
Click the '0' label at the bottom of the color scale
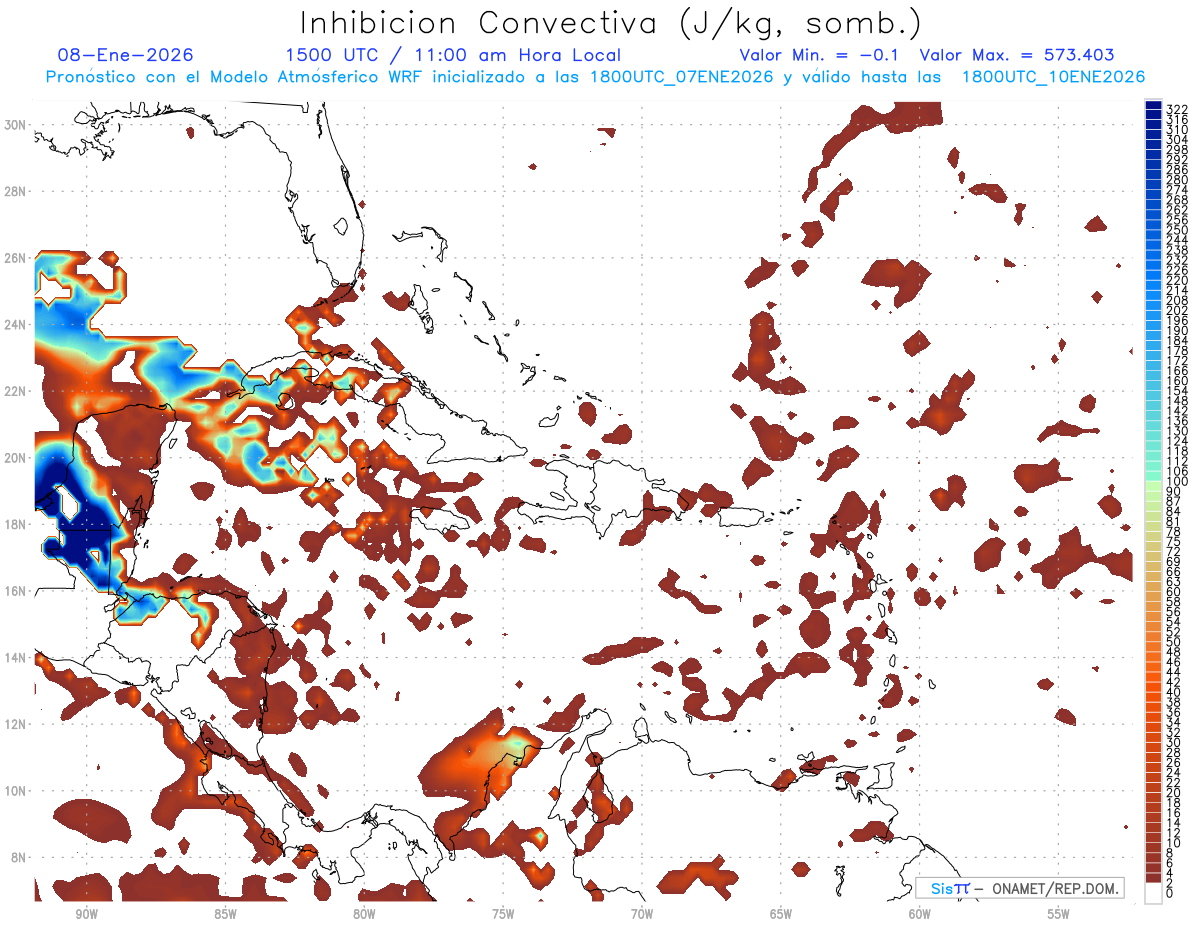tap(1170, 893)
